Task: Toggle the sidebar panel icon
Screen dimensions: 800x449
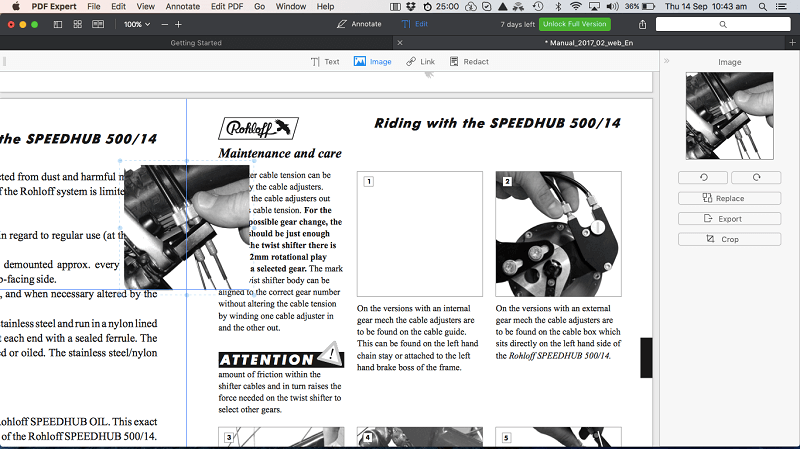Action: click(x=58, y=24)
